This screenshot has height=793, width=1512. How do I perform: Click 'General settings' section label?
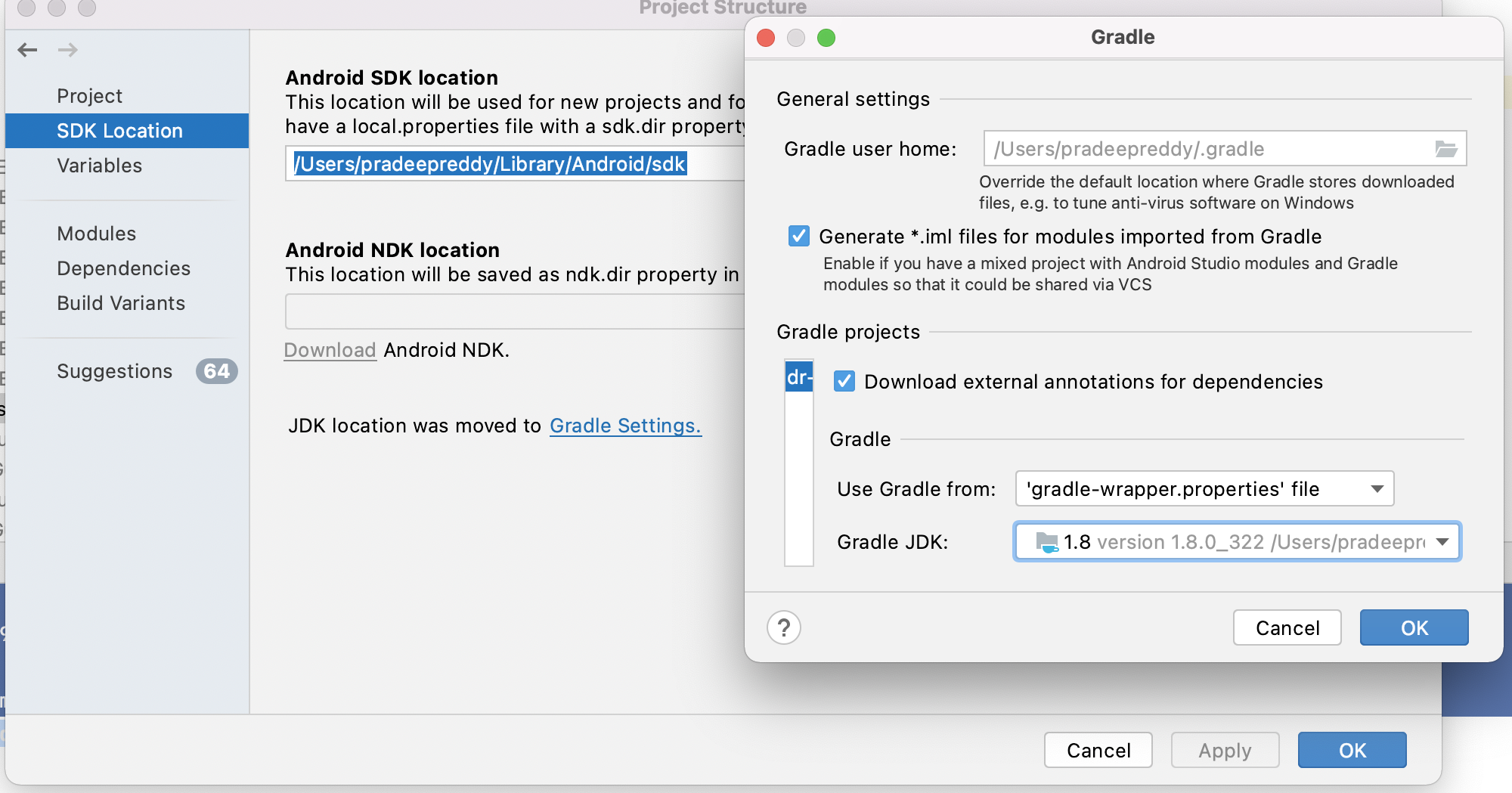(x=853, y=99)
